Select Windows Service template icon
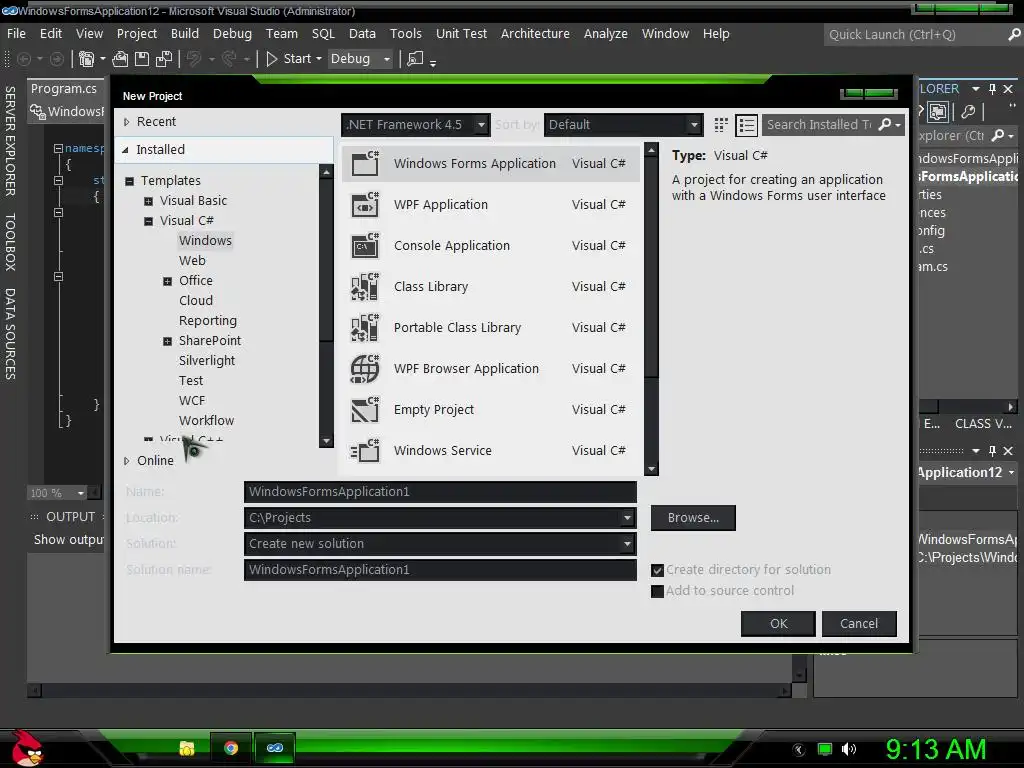The image size is (1024, 768). pyautogui.click(x=365, y=451)
